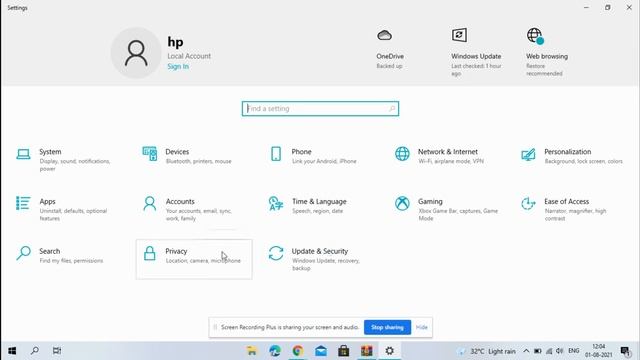Click the volume icon in tray
640x360 pixels.
click(x=560, y=351)
